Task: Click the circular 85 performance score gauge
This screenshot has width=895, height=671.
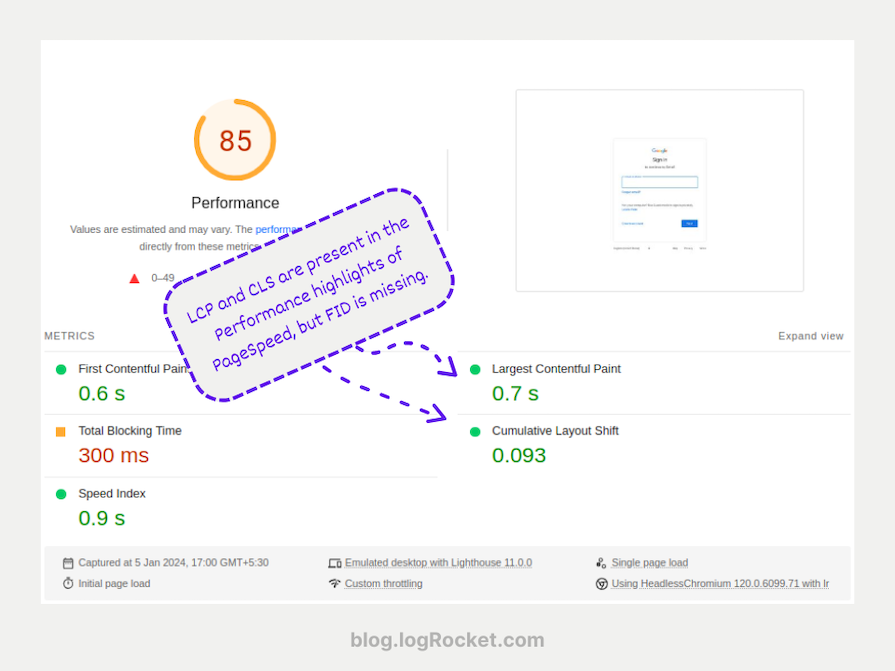Action: click(x=234, y=140)
